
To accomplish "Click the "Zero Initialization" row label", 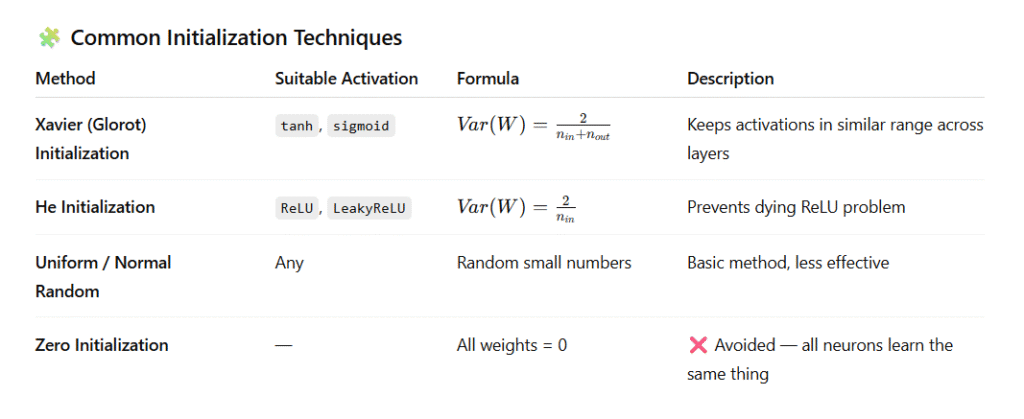I will (x=101, y=345).
